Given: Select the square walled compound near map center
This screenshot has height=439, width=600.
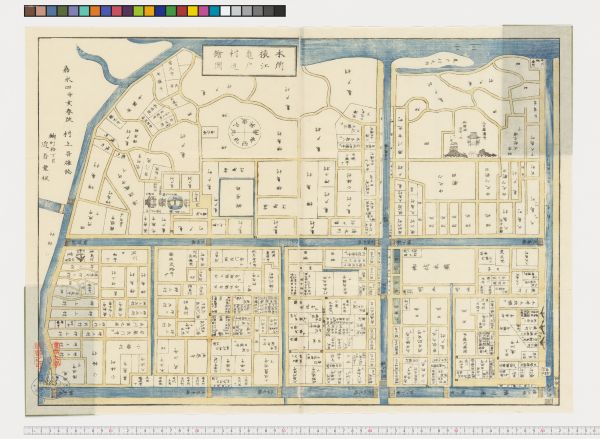Looking at the screenshot, I should 237,196.
